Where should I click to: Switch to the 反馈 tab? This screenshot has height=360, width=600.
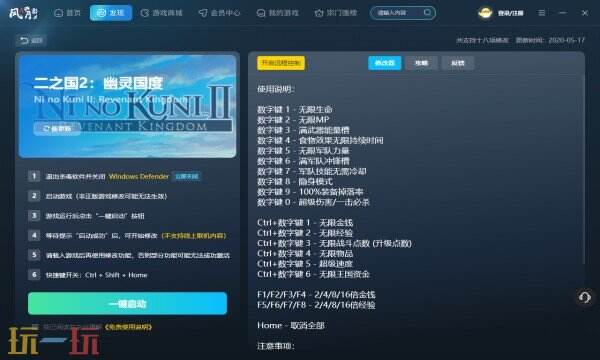458,63
